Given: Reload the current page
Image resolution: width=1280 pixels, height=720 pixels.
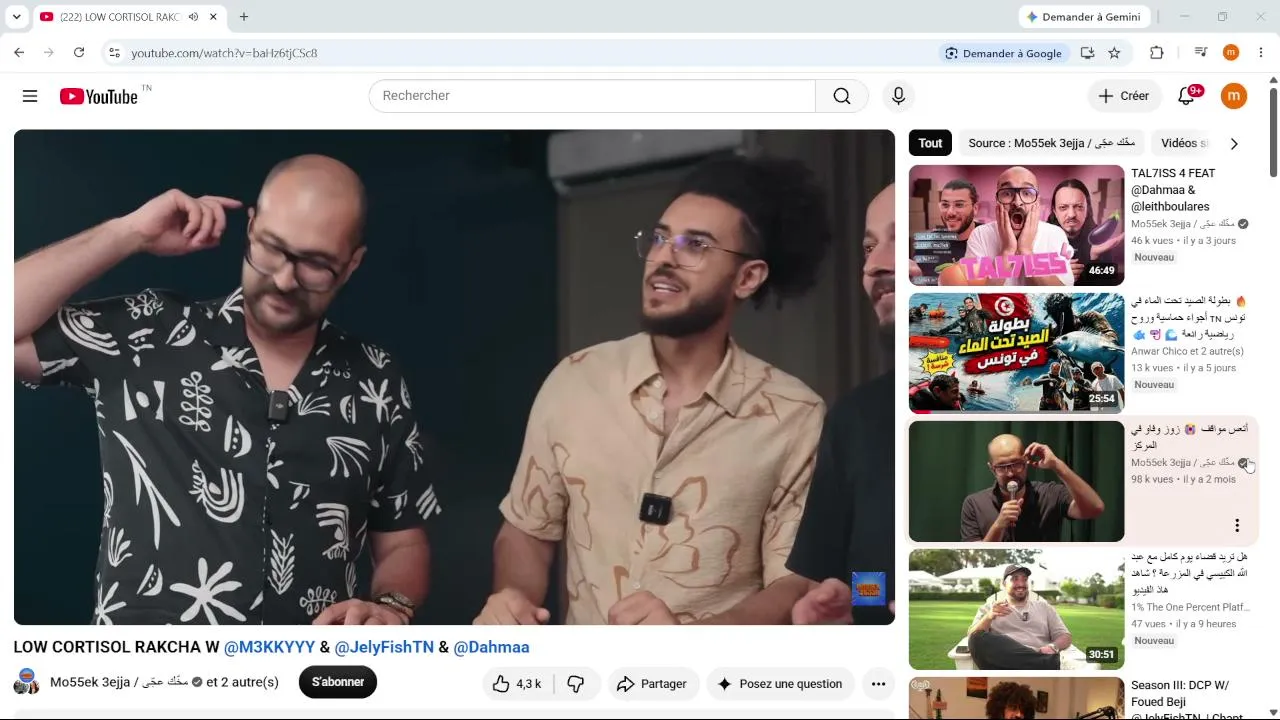Looking at the screenshot, I should 79,53.
